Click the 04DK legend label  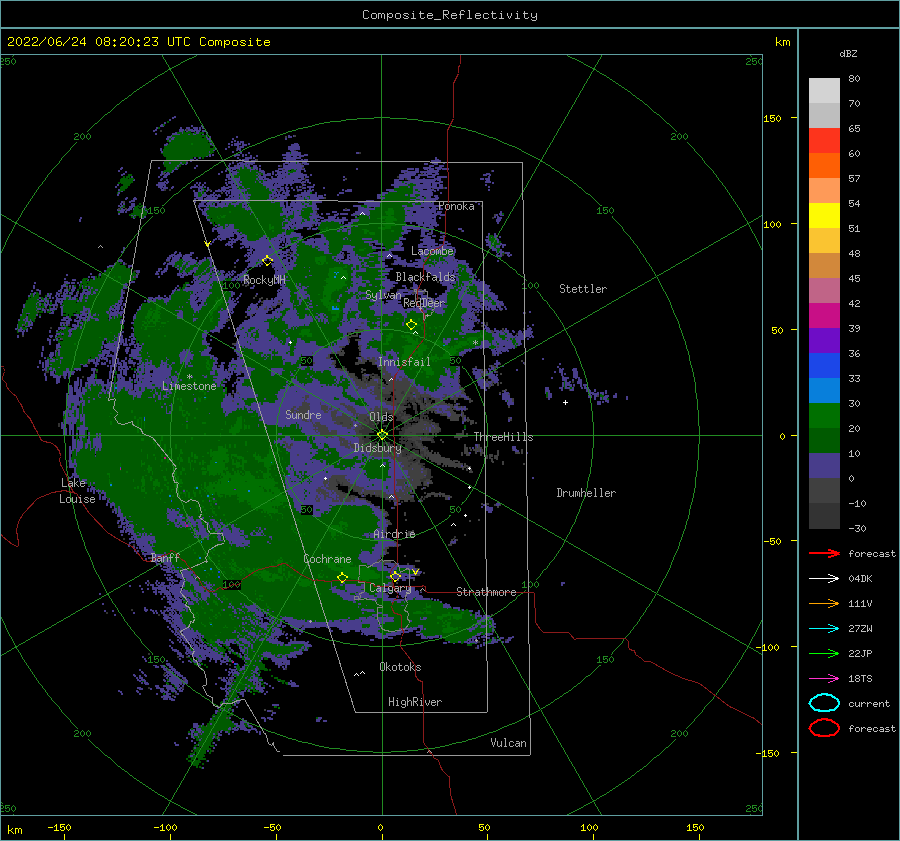pos(860,579)
